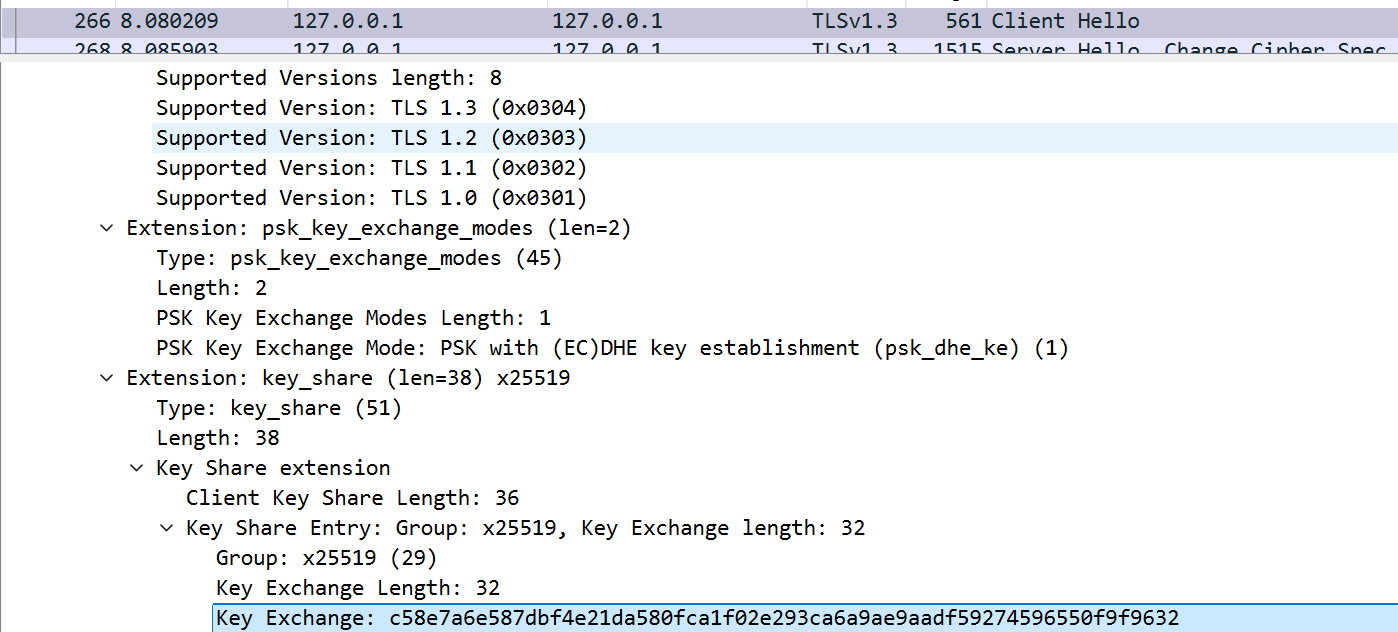Image resolution: width=1398 pixels, height=632 pixels.
Task: Select Supported Version TLS 1.3 line
Action: tap(371, 108)
